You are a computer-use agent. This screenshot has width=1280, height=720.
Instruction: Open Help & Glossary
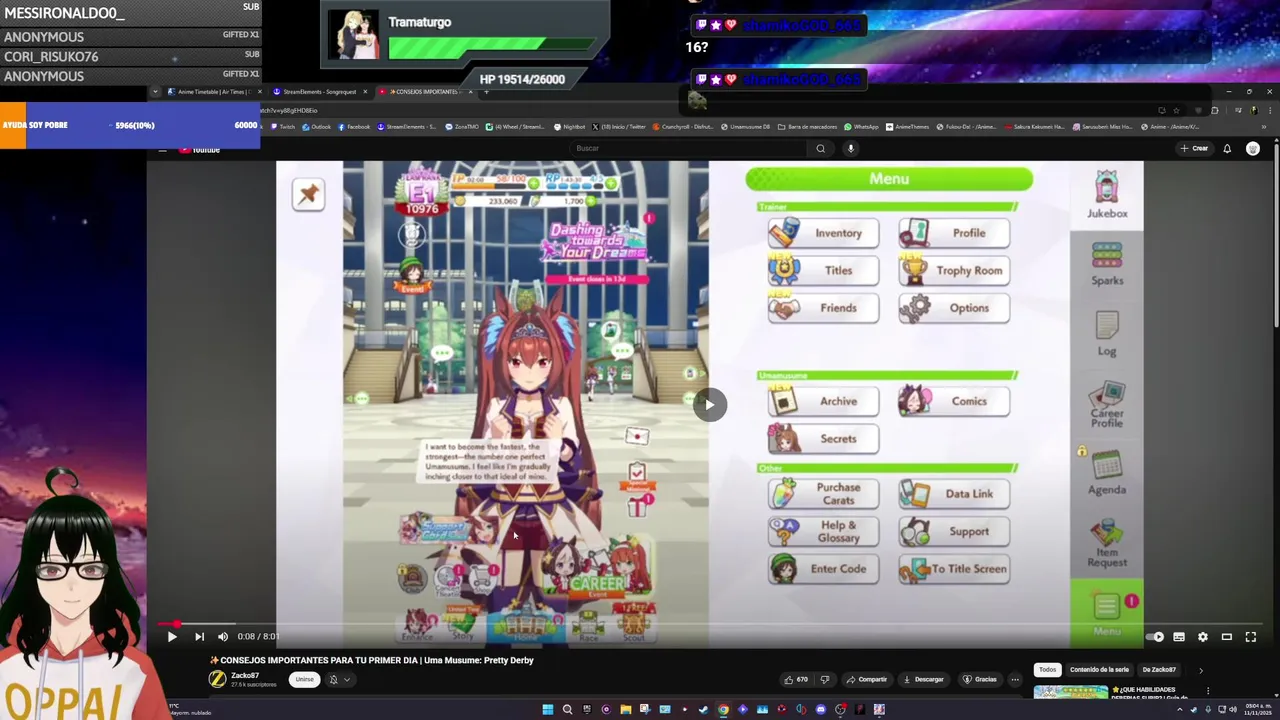(823, 531)
